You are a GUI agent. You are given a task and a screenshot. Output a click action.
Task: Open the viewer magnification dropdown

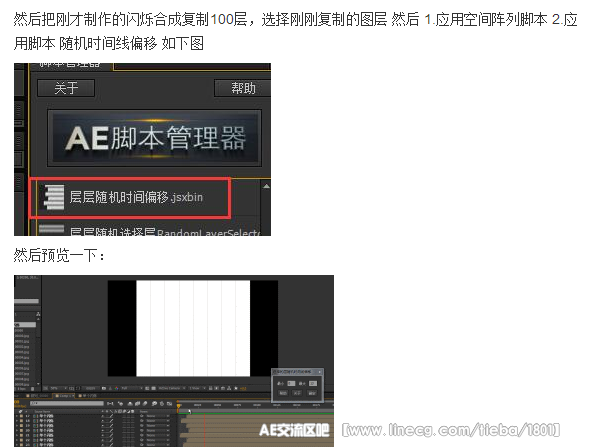pos(58,388)
